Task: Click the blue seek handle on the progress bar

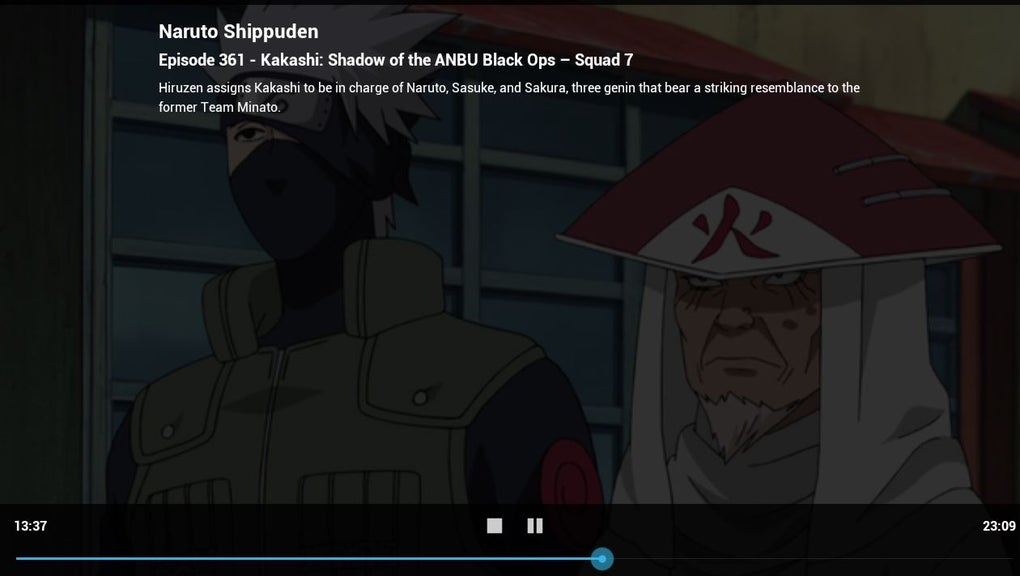Action: 602,558
